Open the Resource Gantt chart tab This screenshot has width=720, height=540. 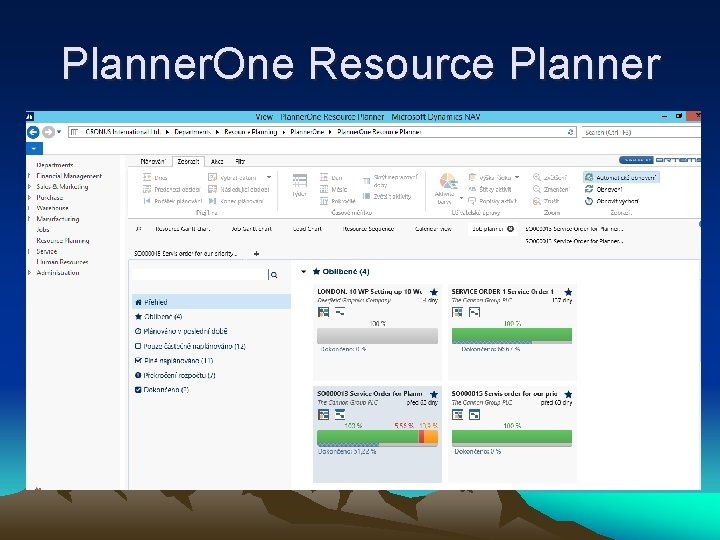182,229
